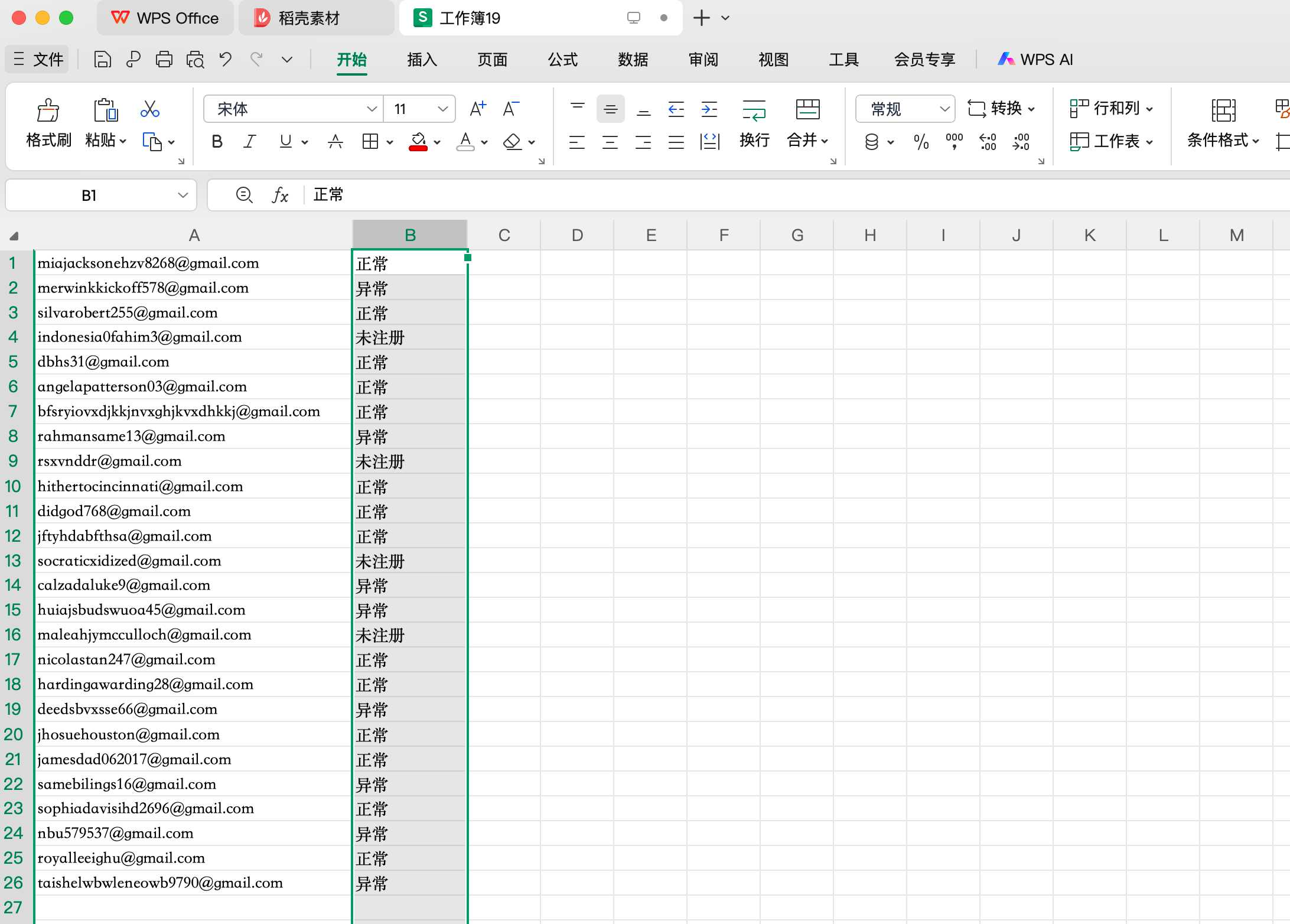Click the font color A swatch
The image size is (1290, 924).
(x=465, y=142)
